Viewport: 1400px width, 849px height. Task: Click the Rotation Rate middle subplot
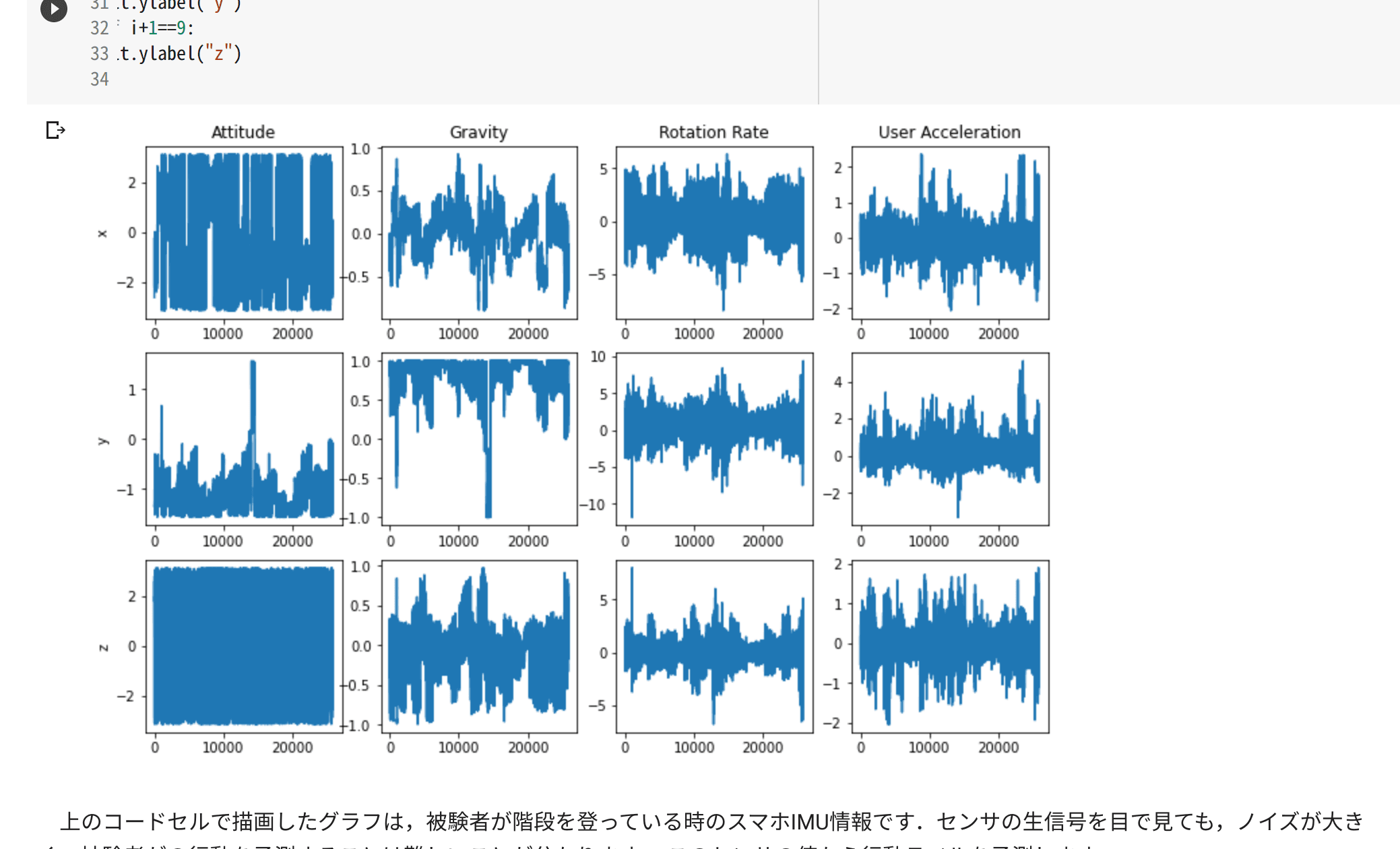[x=714, y=438]
